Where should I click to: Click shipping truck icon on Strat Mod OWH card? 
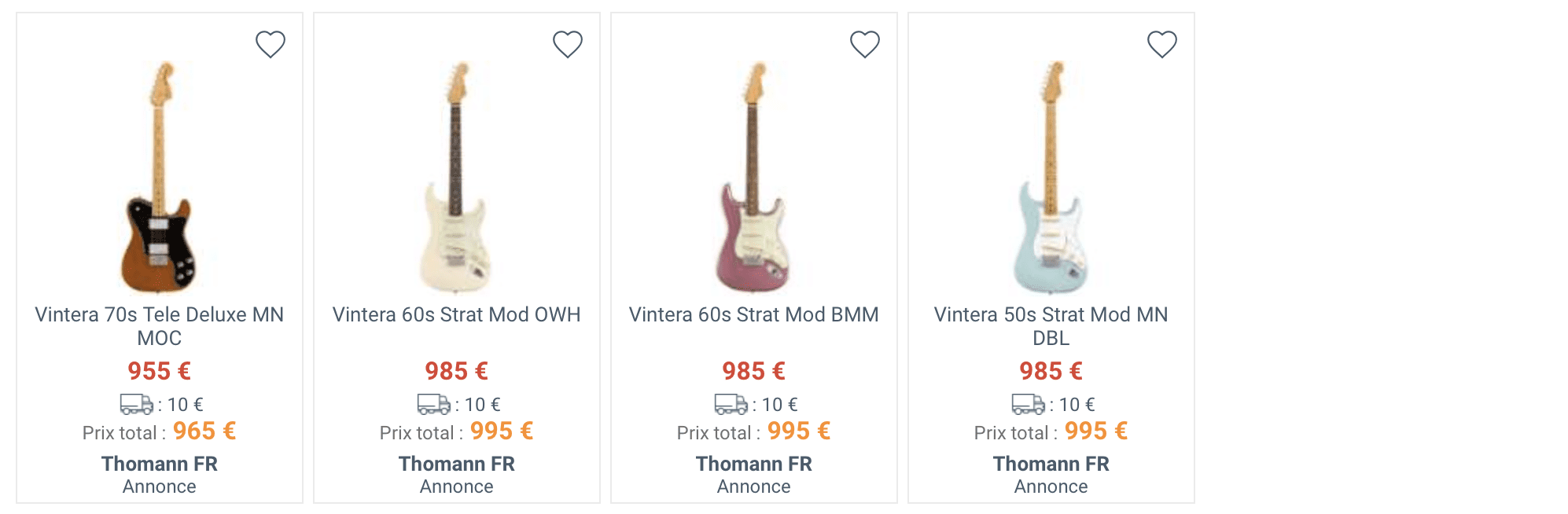pos(433,404)
